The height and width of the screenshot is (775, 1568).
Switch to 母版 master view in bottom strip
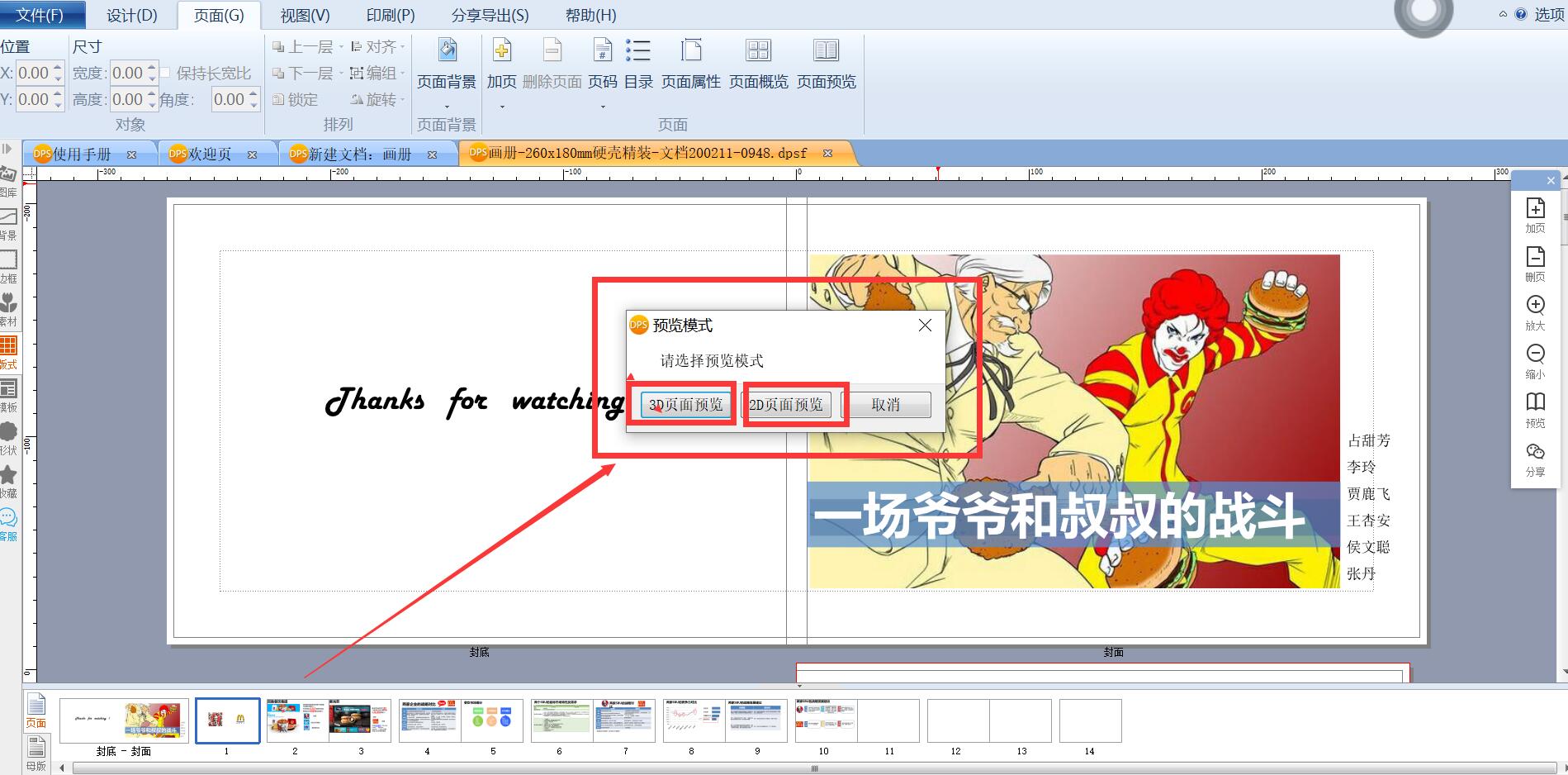point(36,754)
